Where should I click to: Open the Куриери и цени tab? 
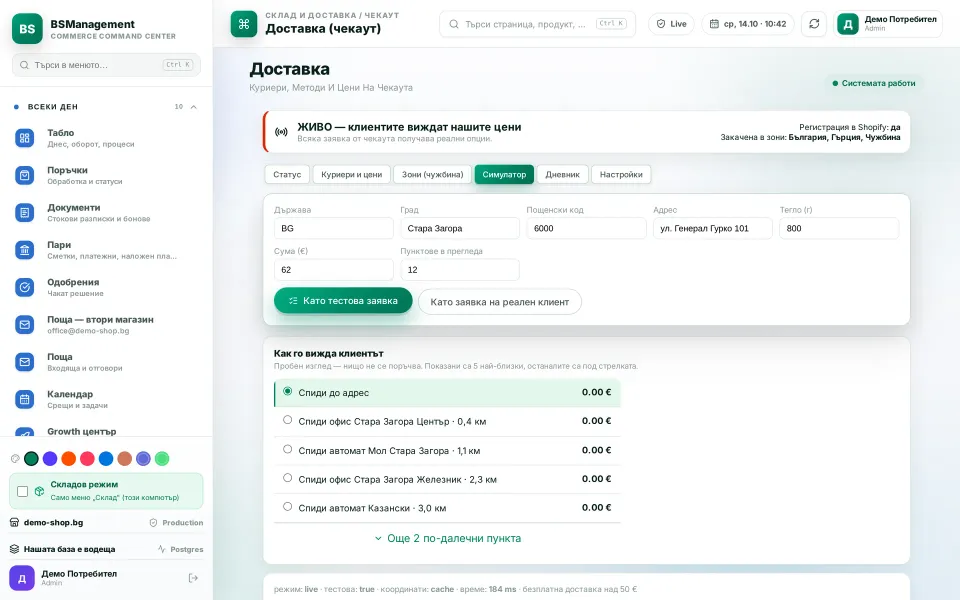(x=351, y=174)
